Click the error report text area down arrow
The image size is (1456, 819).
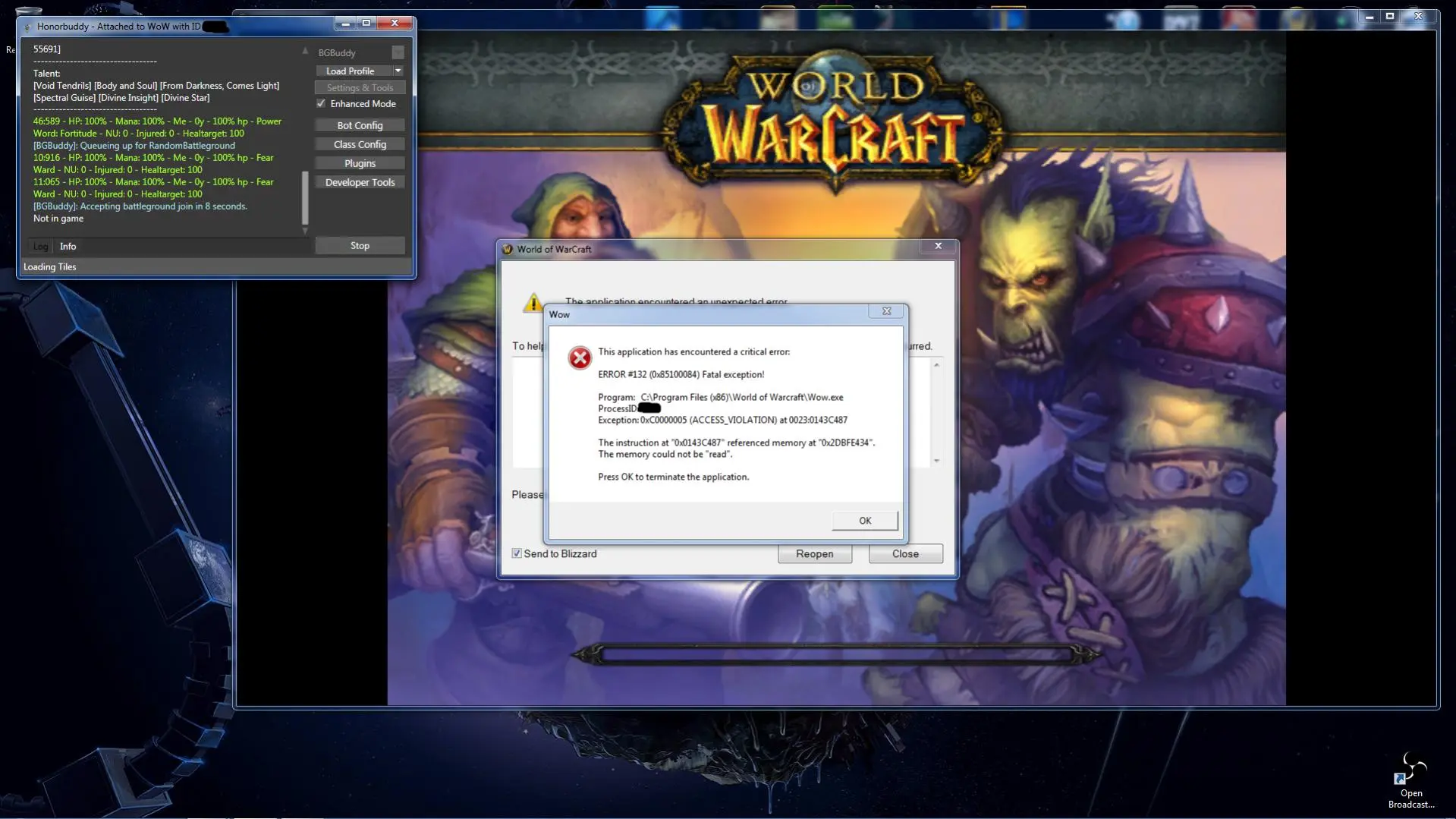click(936, 461)
